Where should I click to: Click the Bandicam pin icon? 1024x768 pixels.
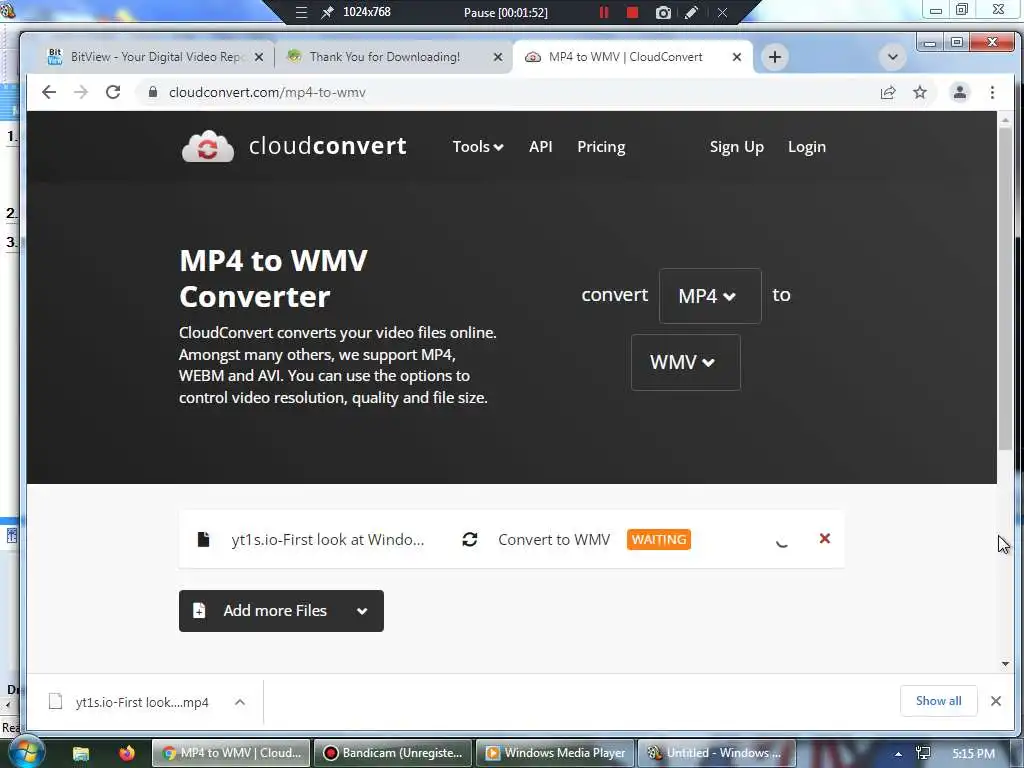[327, 12]
